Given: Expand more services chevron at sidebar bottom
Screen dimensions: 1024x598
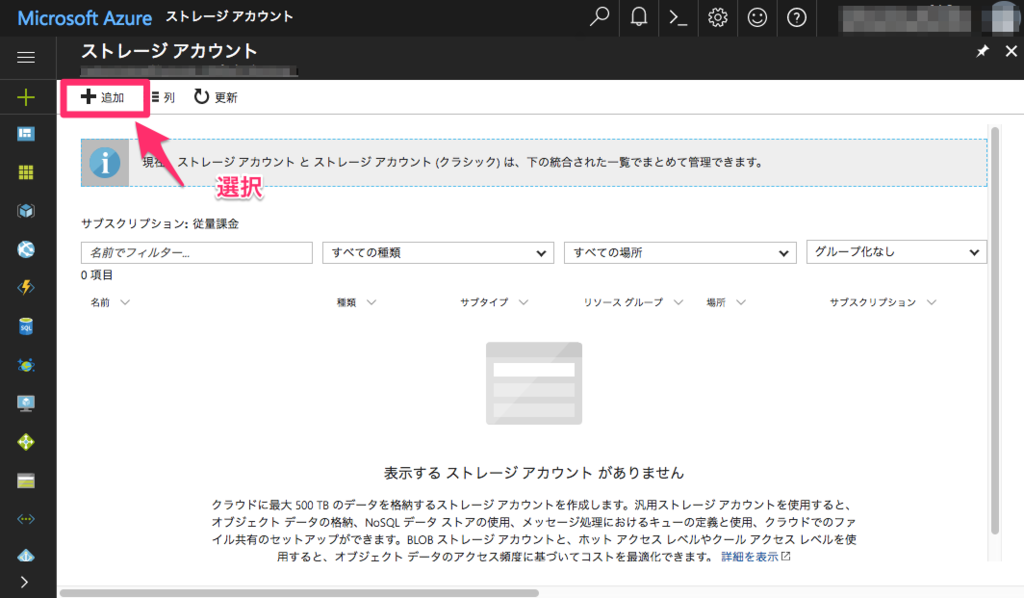Looking at the screenshot, I should pyautogui.click(x=24, y=582).
